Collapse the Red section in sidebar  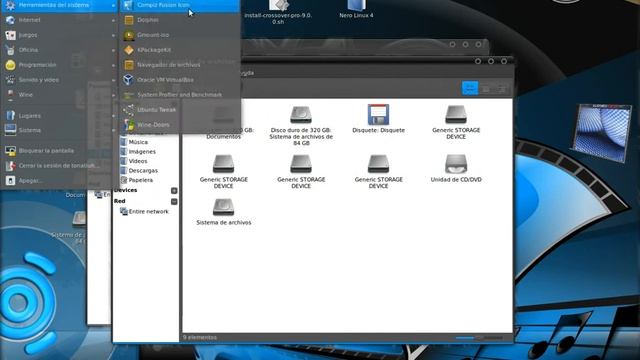pos(174,202)
